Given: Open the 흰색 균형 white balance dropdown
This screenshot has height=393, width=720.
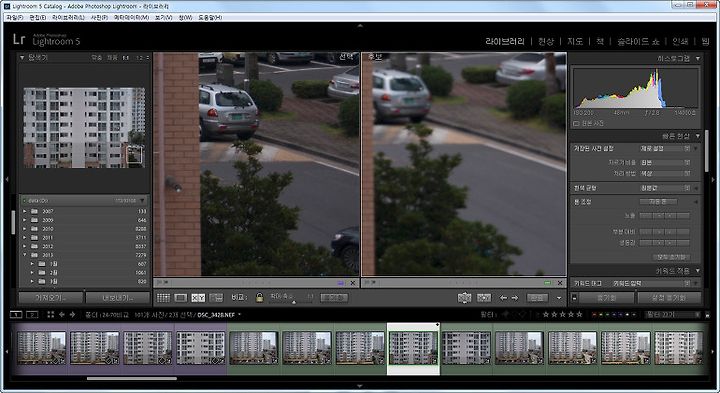Looking at the screenshot, I should (665, 188).
